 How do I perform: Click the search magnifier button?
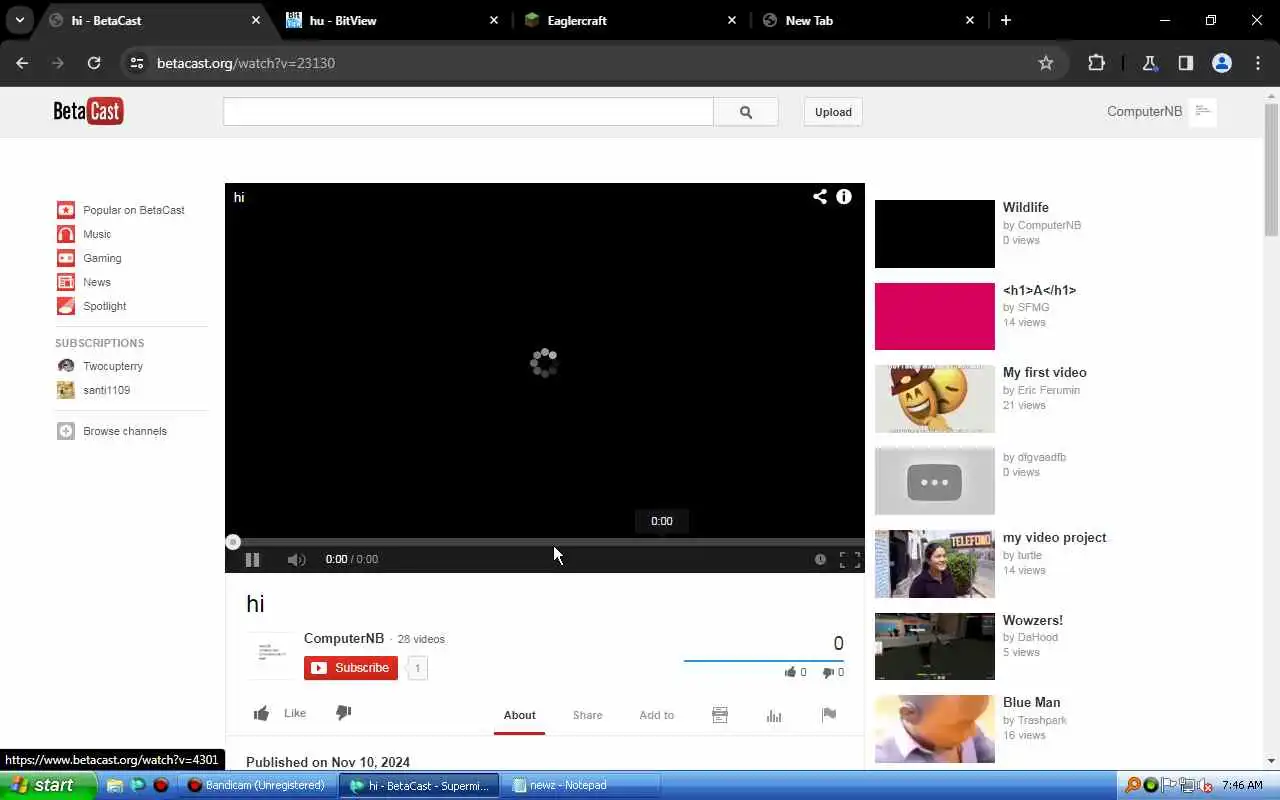[x=746, y=112]
